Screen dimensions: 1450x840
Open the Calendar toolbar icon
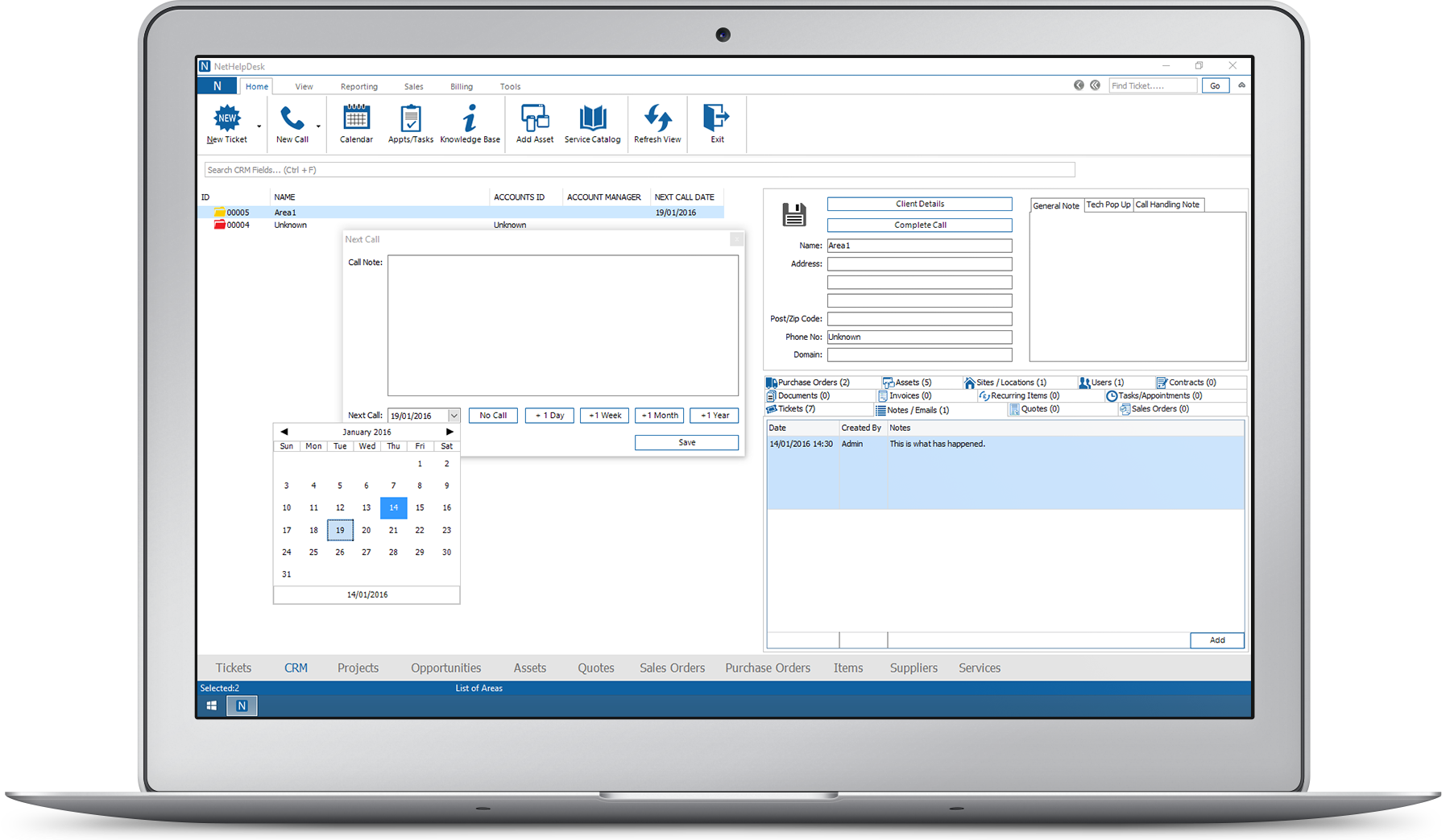pyautogui.click(x=356, y=118)
